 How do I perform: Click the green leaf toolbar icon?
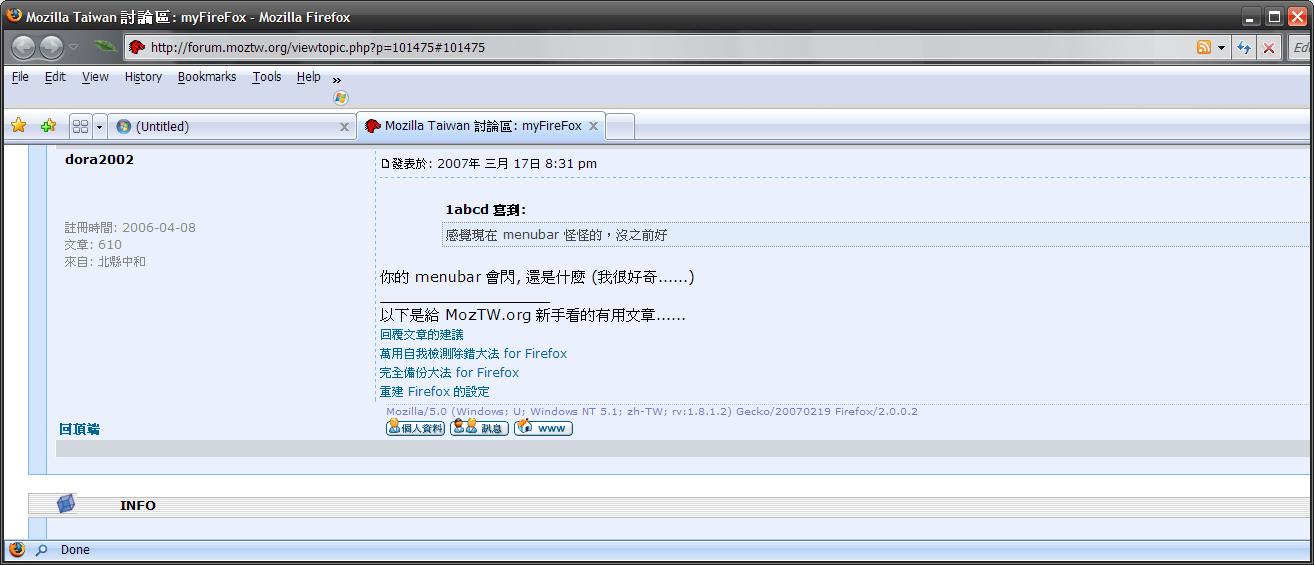[105, 47]
